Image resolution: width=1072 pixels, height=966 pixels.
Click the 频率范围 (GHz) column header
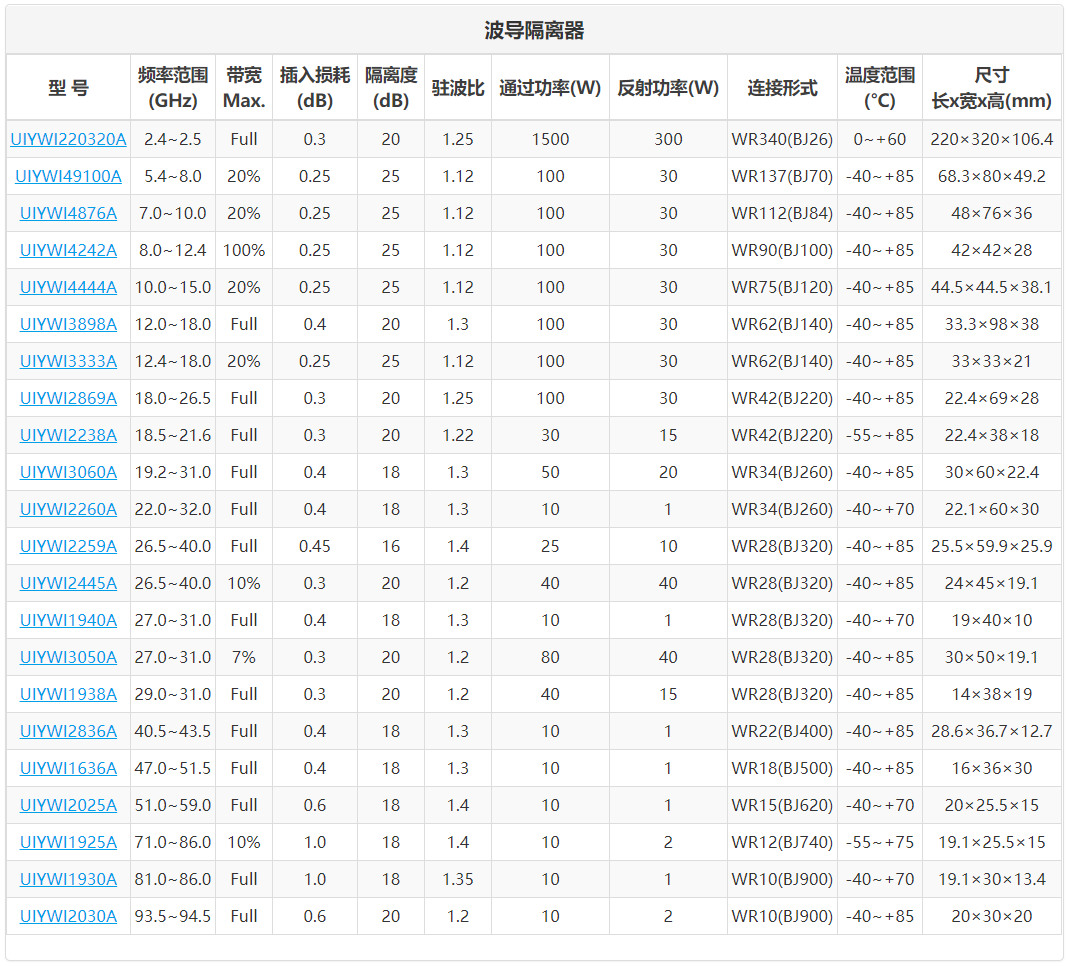pos(173,88)
